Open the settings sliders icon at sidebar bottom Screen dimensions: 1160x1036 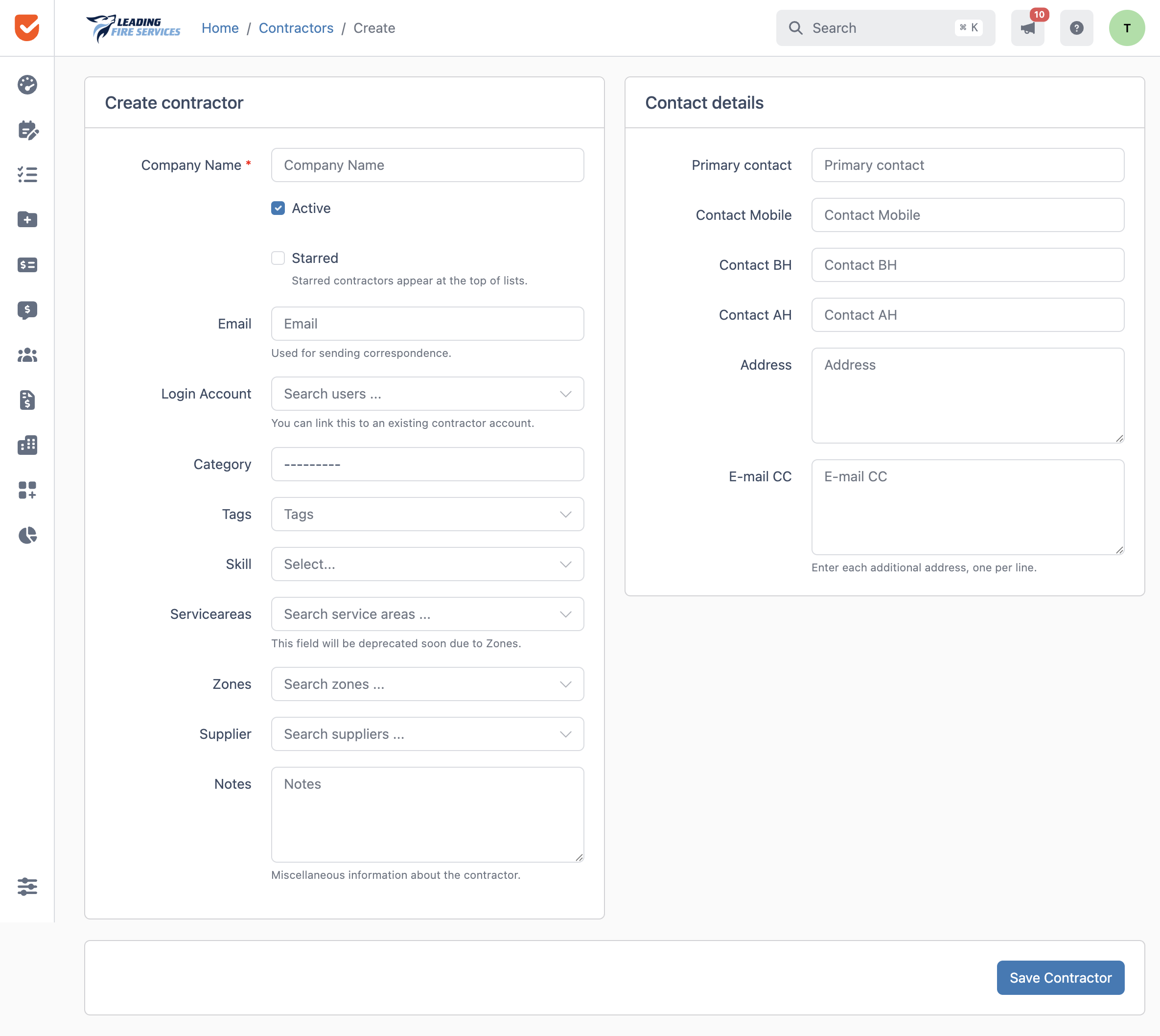pyautogui.click(x=27, y=886)
